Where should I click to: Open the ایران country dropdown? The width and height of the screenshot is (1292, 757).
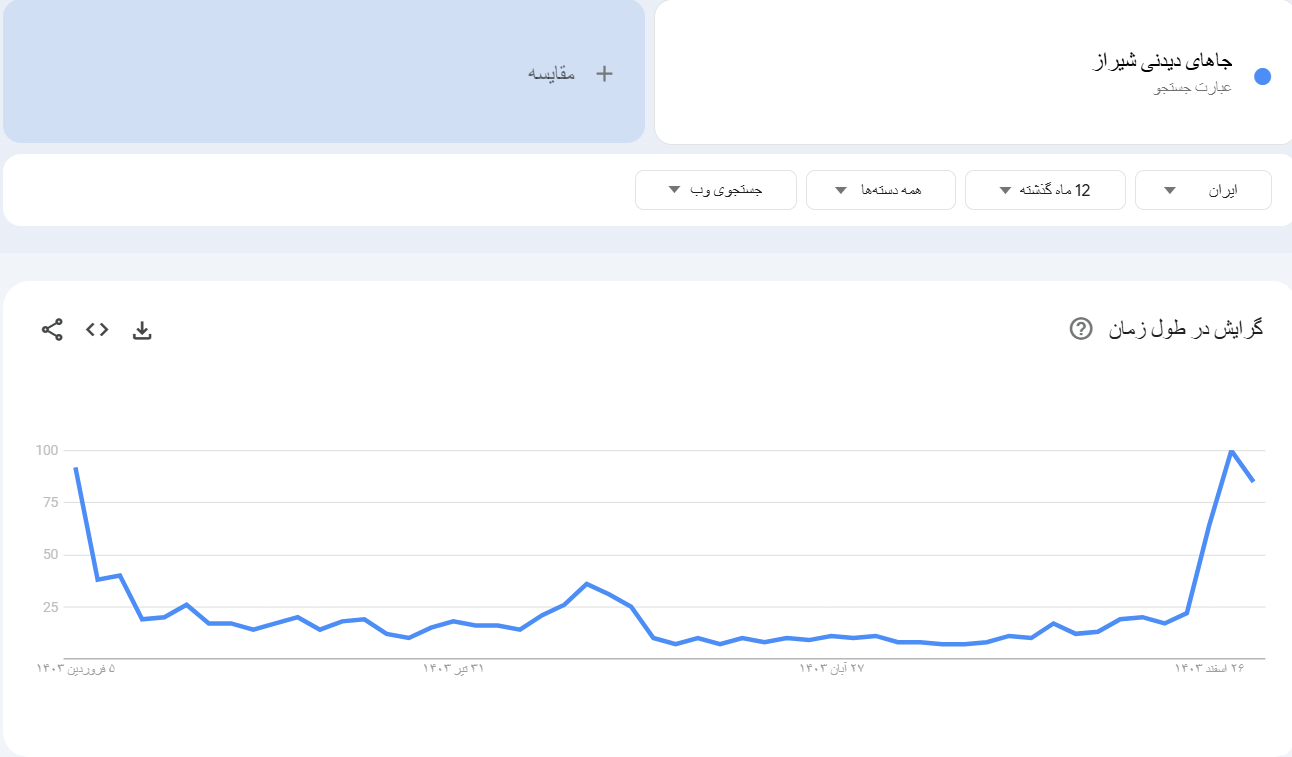[1203, 190]
